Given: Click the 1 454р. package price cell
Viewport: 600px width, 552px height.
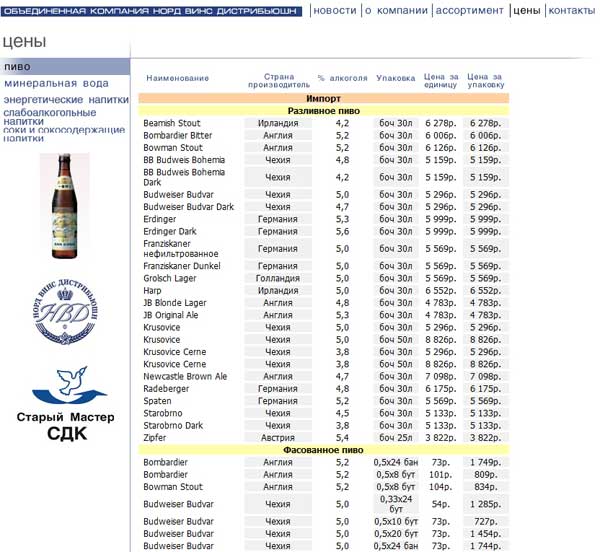Looking at the screenshot, I should coord(485,534).
